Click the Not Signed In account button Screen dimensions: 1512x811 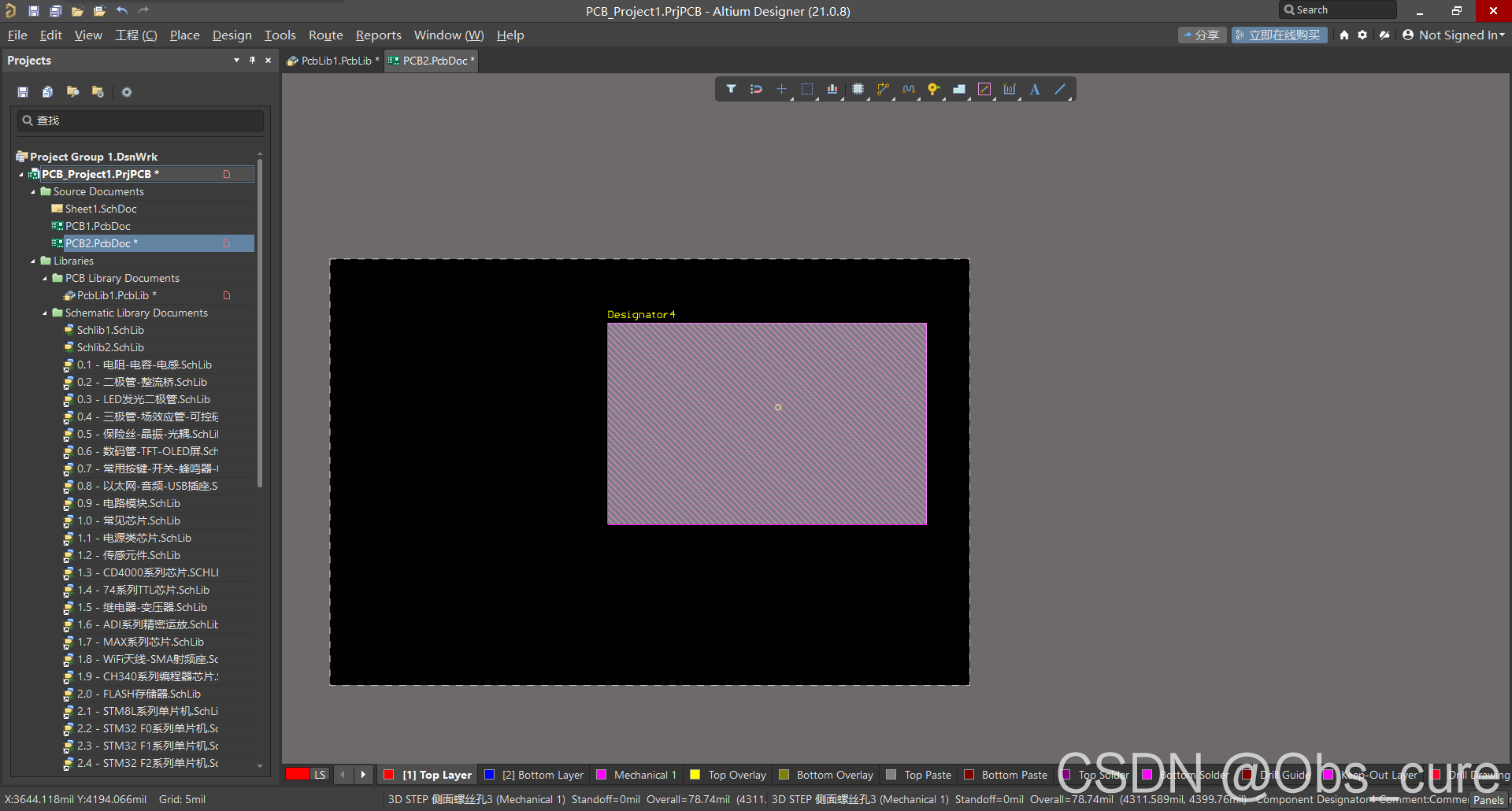pyautogui.click(x=1454, y=35)
